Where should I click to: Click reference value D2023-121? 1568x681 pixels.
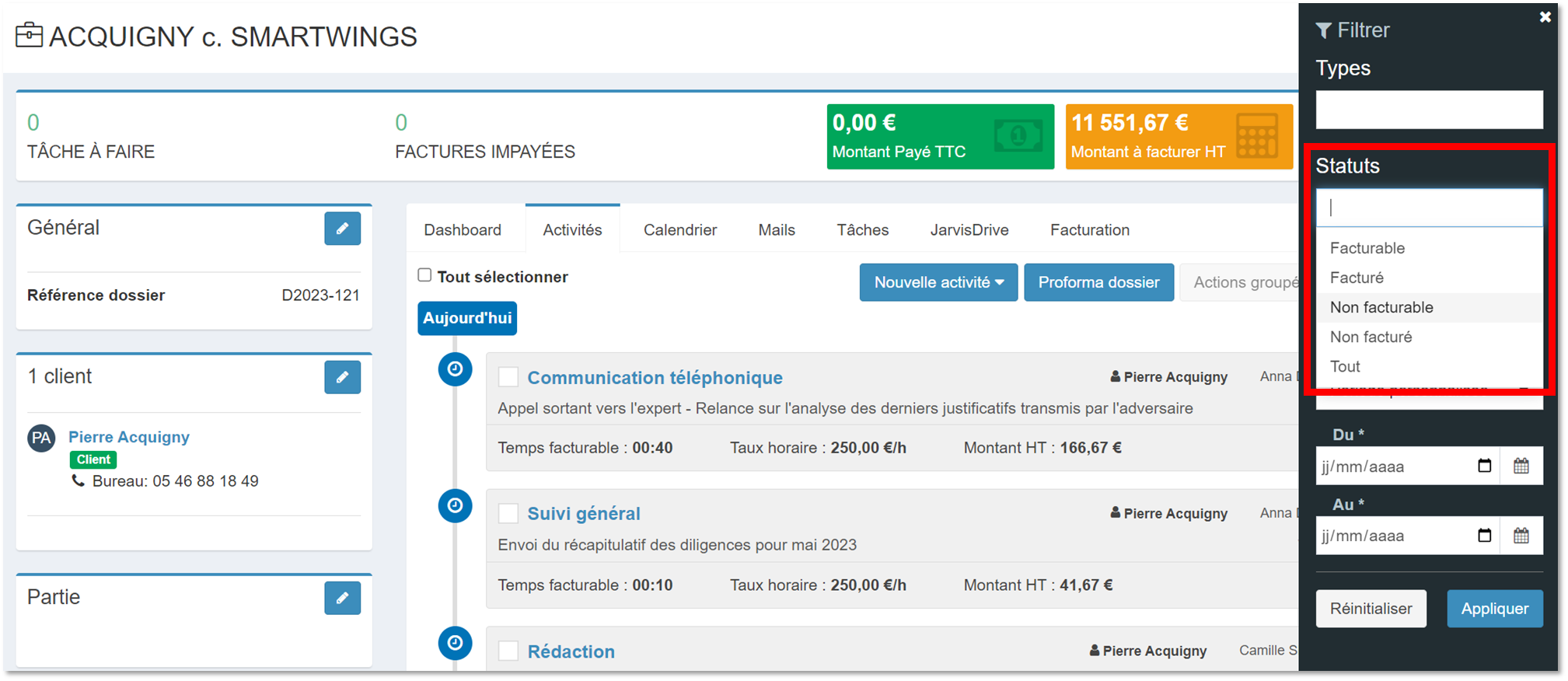point(320,295)
